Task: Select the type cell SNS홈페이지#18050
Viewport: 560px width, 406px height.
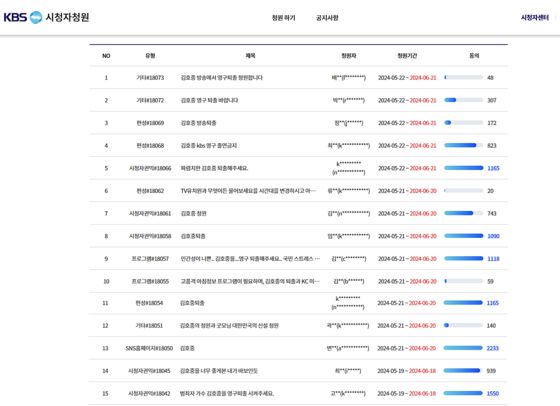Action: (x=149, y=348)
